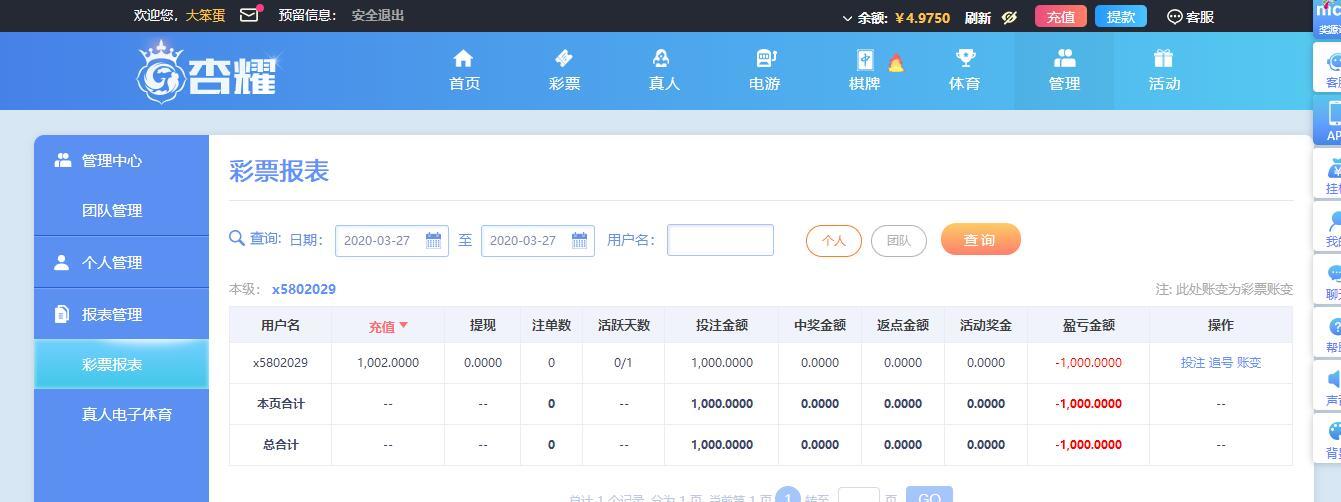The height and width of the screenshot is (502, 1341).
Task: Click the -1,000.0000 value in 本页合计 row
Action: (x=1088, y=404)
